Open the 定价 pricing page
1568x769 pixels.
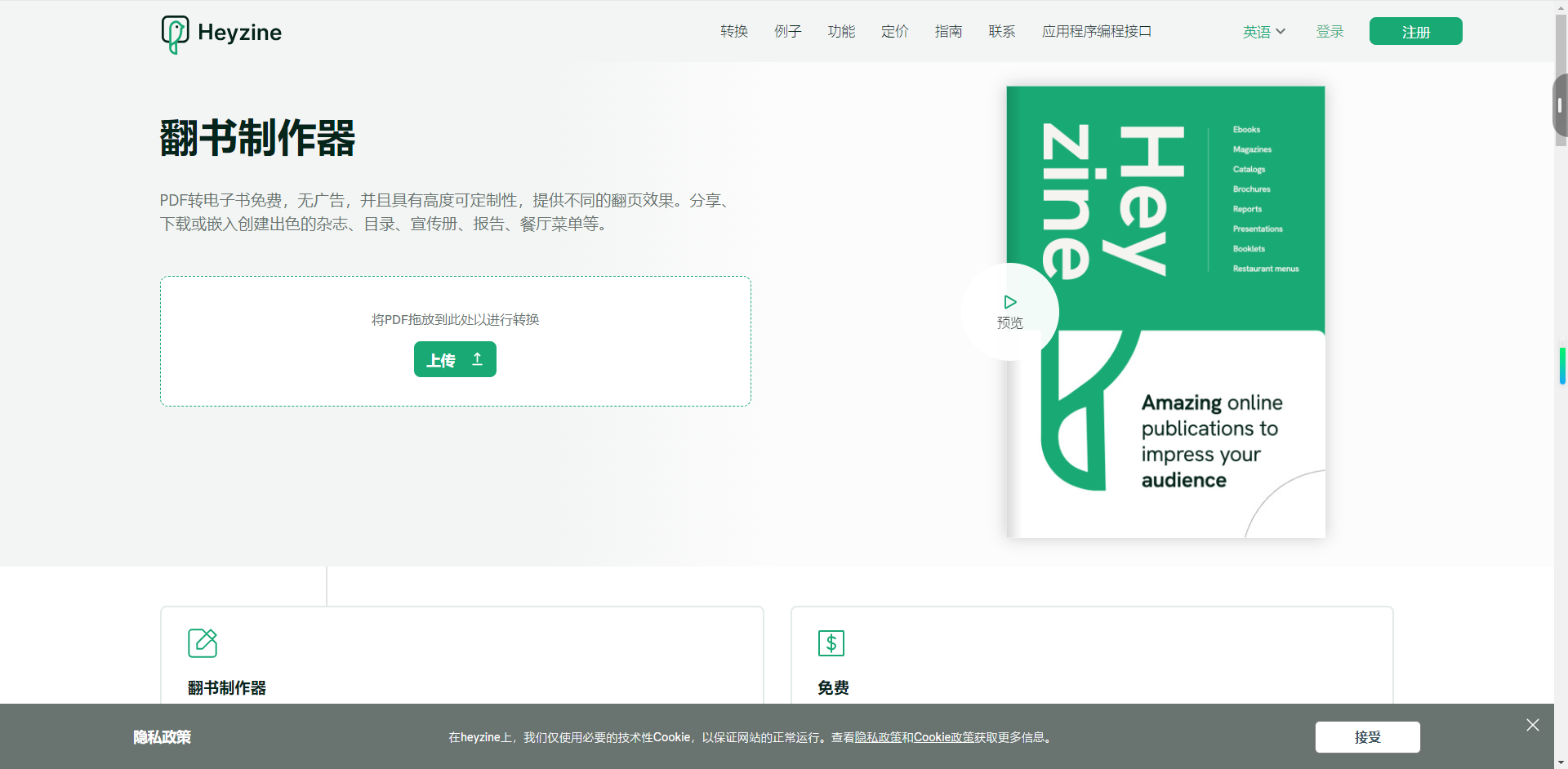coord(894,31)
